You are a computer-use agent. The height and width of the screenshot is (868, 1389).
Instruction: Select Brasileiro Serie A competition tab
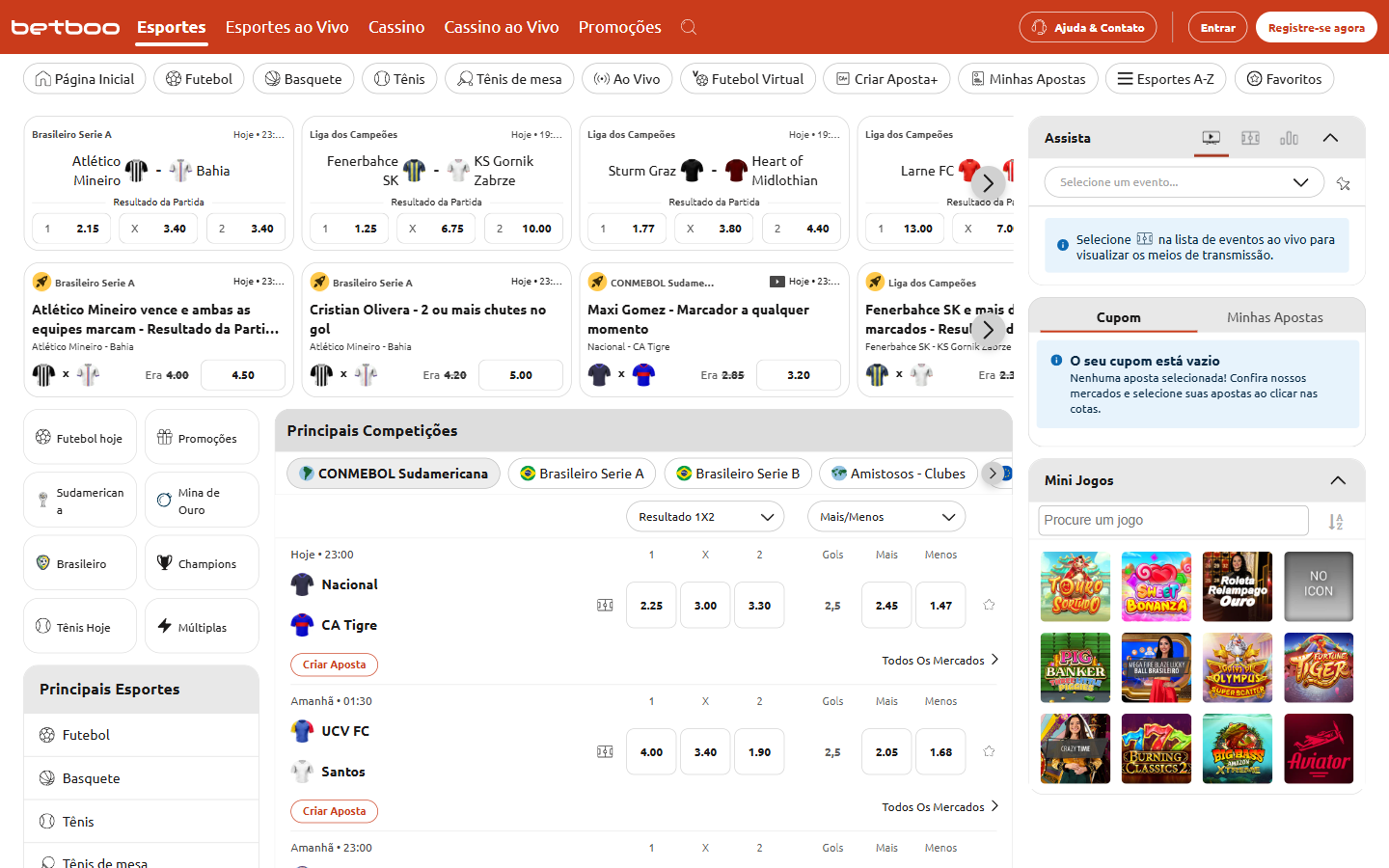tap(582, 474)
